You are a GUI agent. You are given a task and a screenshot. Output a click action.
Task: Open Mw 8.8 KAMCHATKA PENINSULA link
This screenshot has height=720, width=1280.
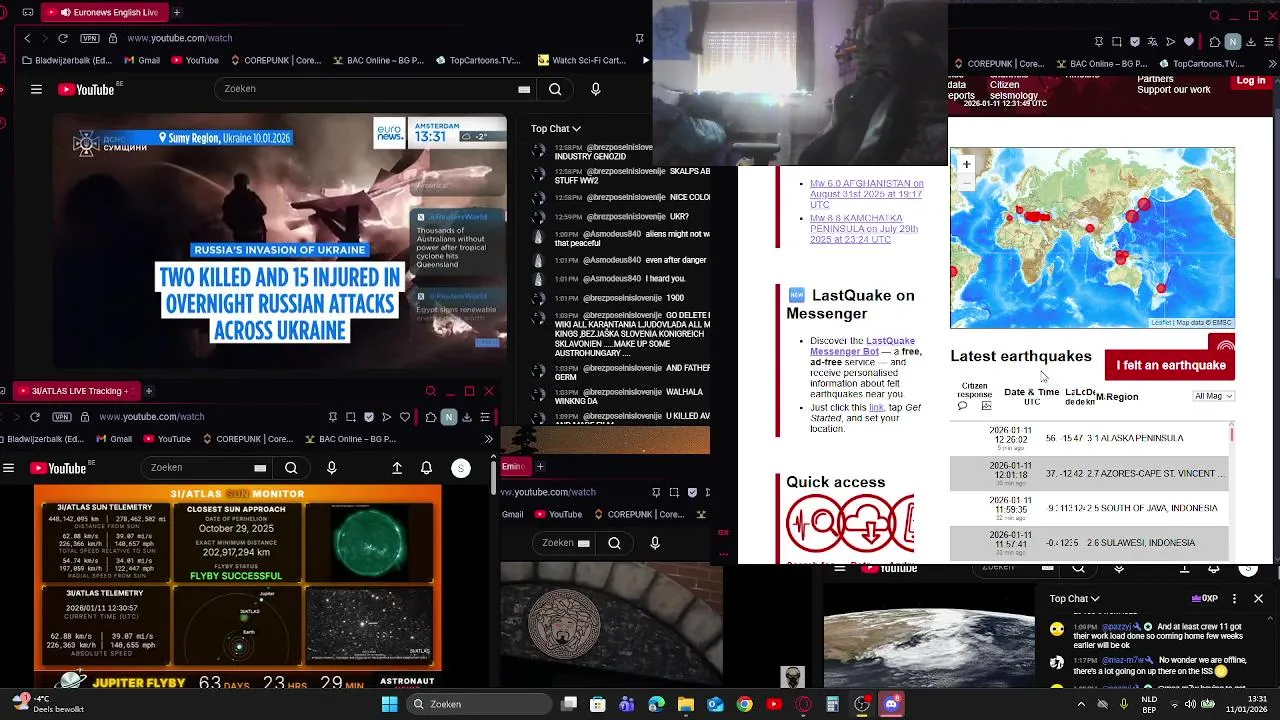pyautogui.click(x=864, y=229)
